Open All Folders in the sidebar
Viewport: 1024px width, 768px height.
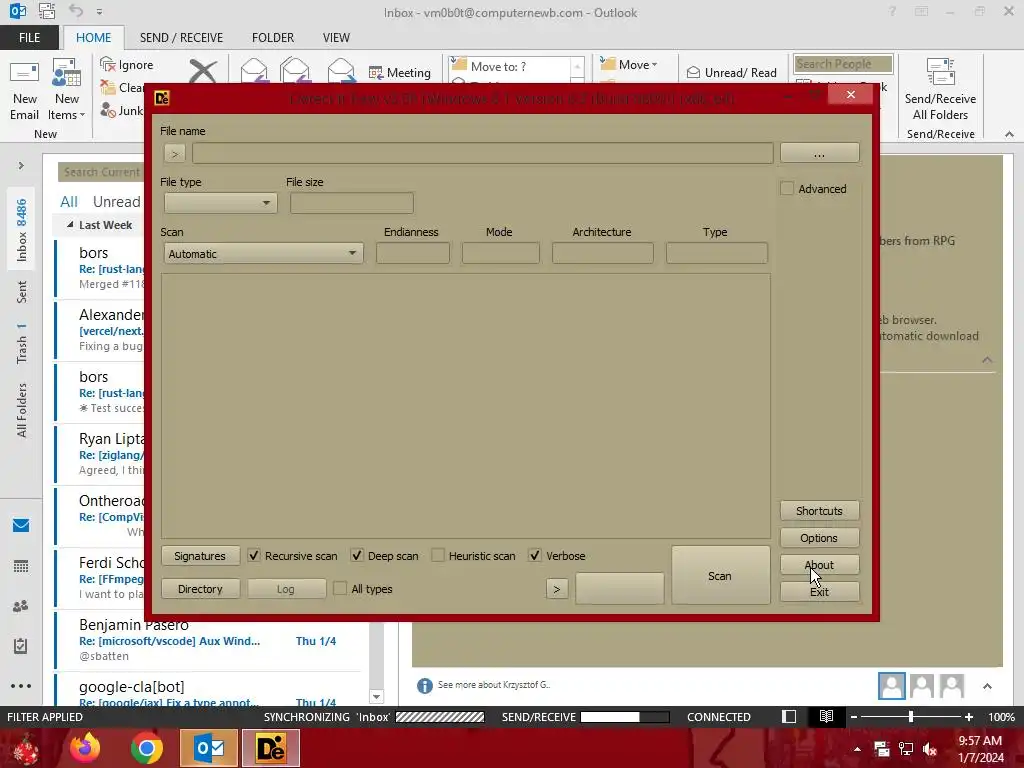(22, 410)
